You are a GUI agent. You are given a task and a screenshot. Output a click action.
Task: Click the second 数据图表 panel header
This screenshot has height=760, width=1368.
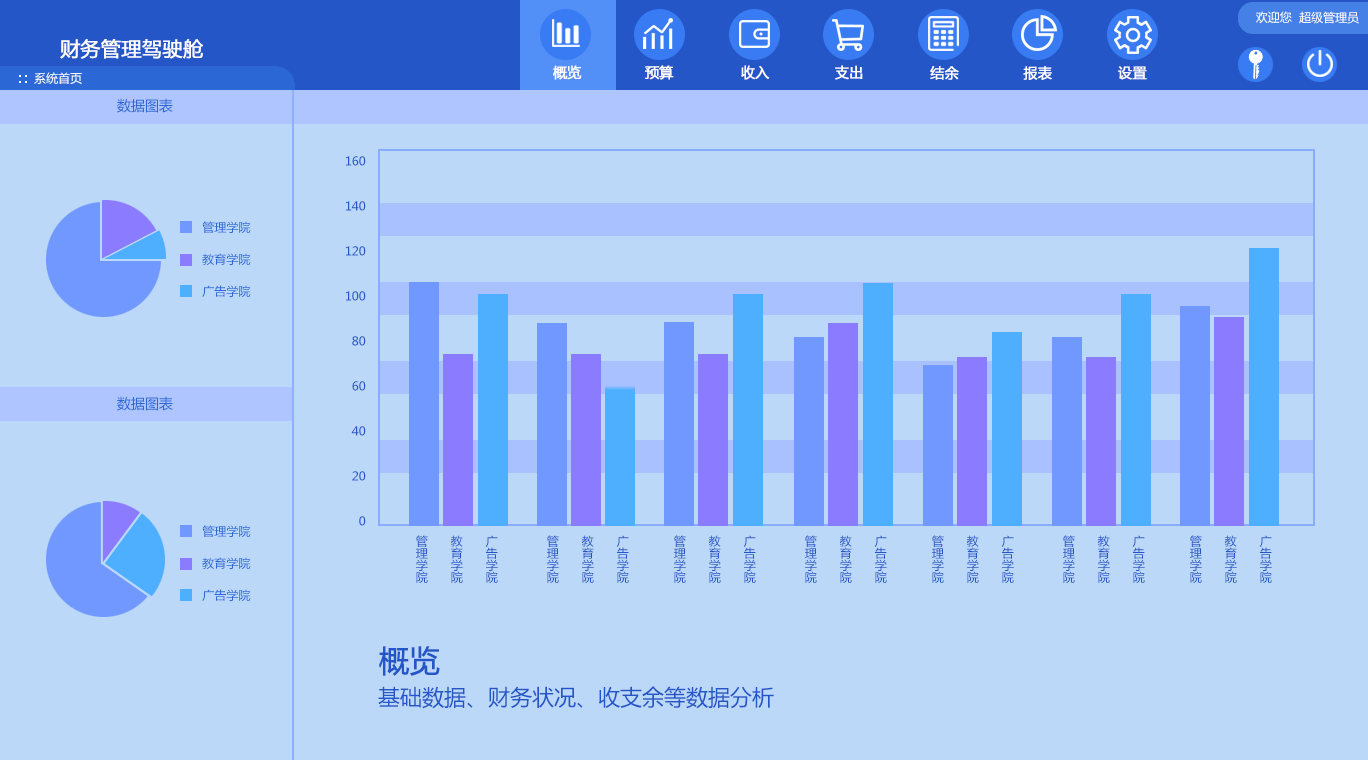tap(145, 404)
